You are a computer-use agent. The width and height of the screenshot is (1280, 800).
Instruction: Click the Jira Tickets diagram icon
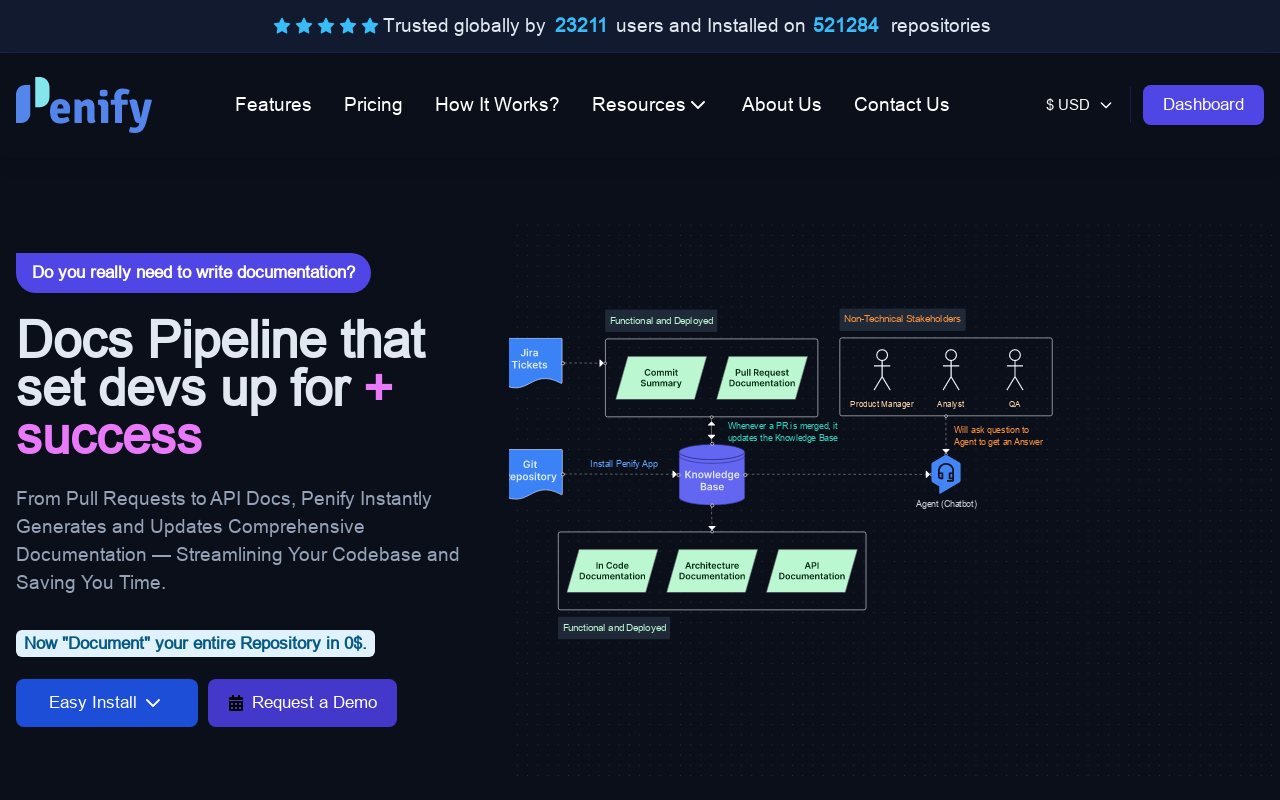(536, 363)
